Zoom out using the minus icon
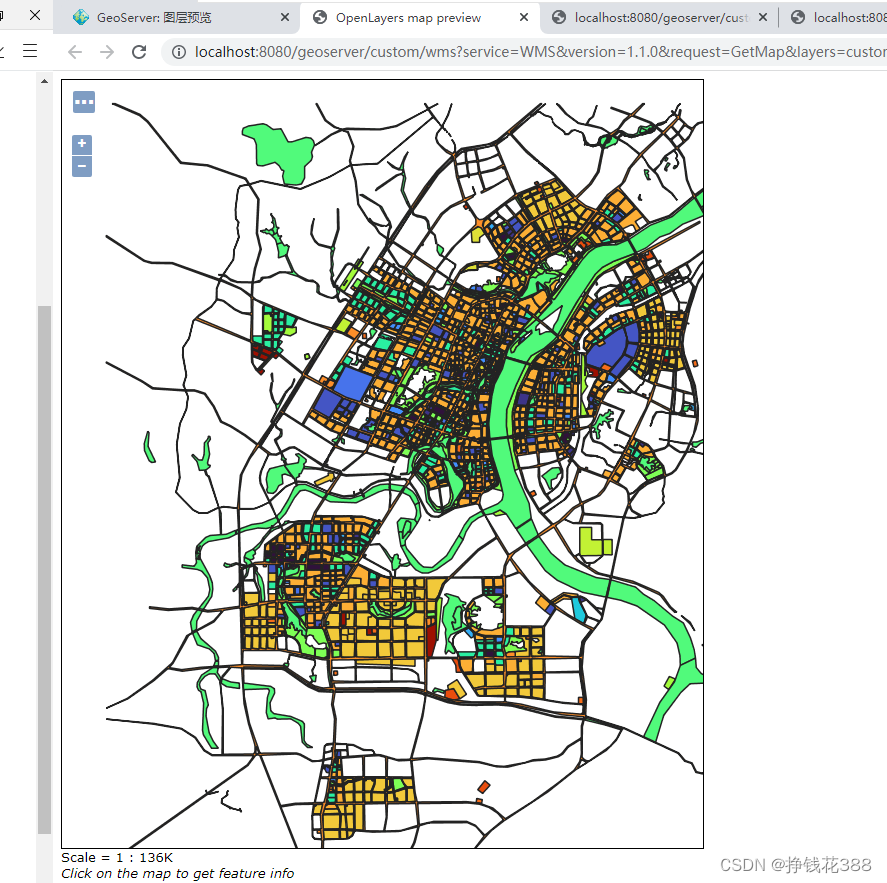 (81, 166)
